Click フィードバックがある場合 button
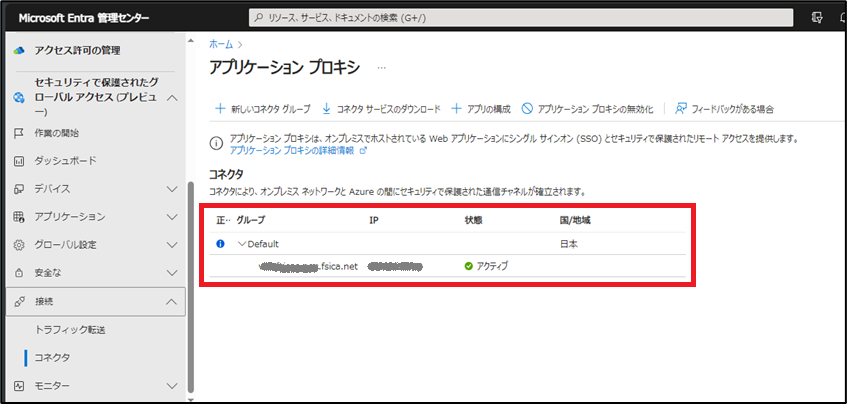 tap(724, 109)
